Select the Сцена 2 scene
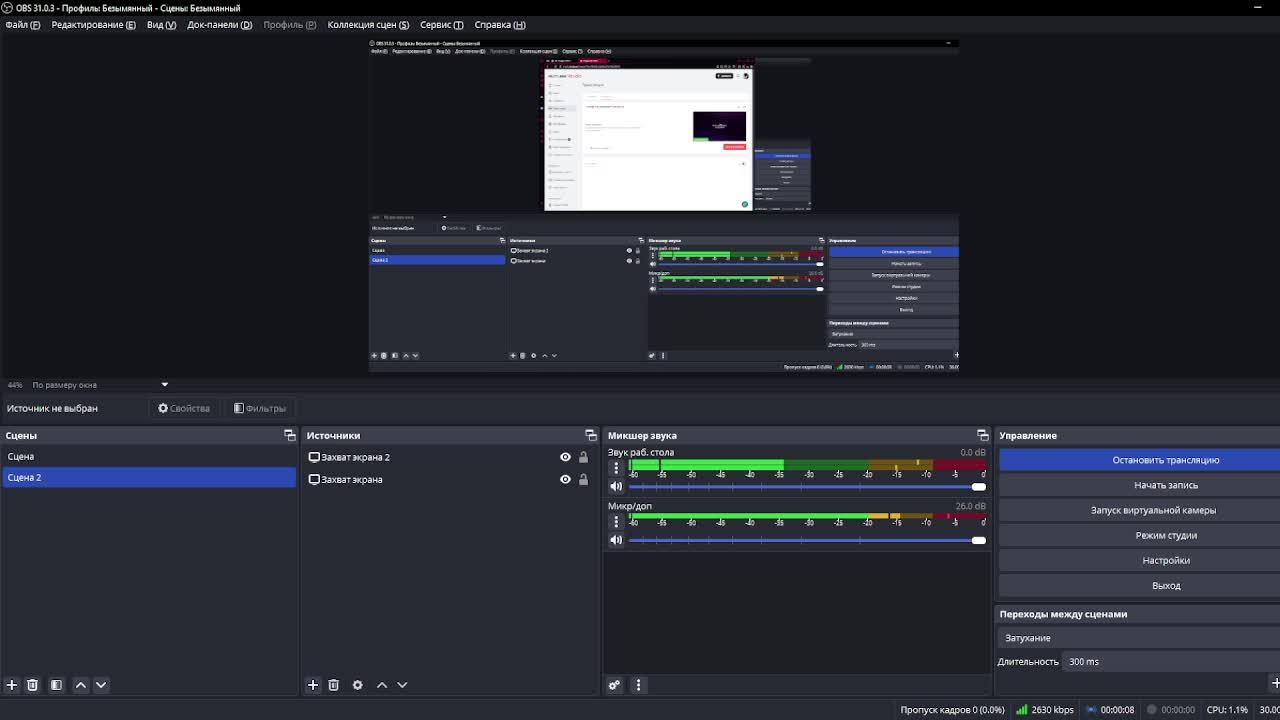 [148, 477]
